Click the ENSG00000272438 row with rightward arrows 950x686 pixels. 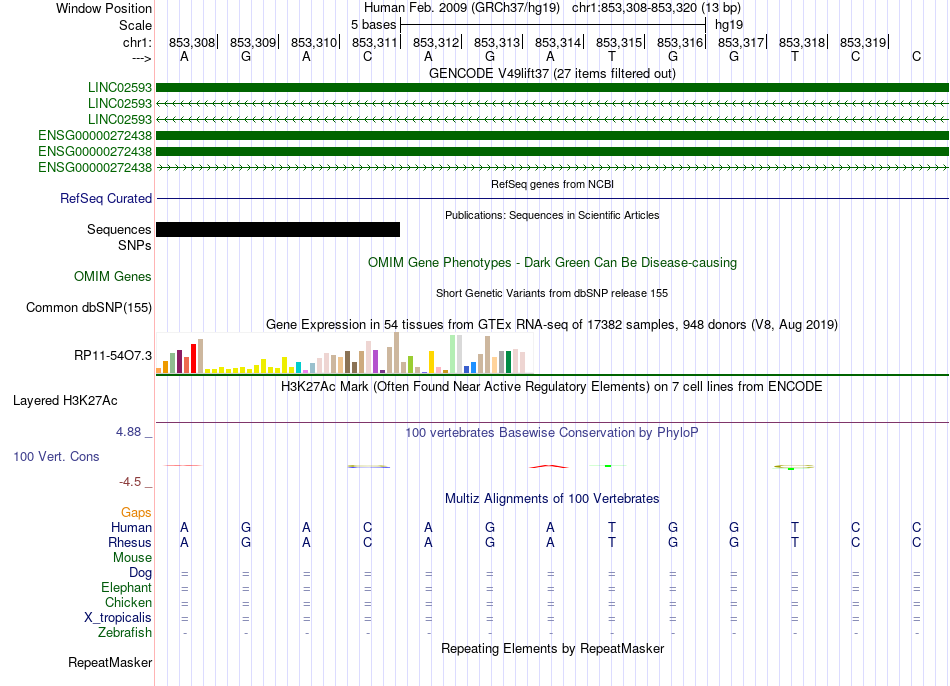pyautogui.click(x=552, y=167)
